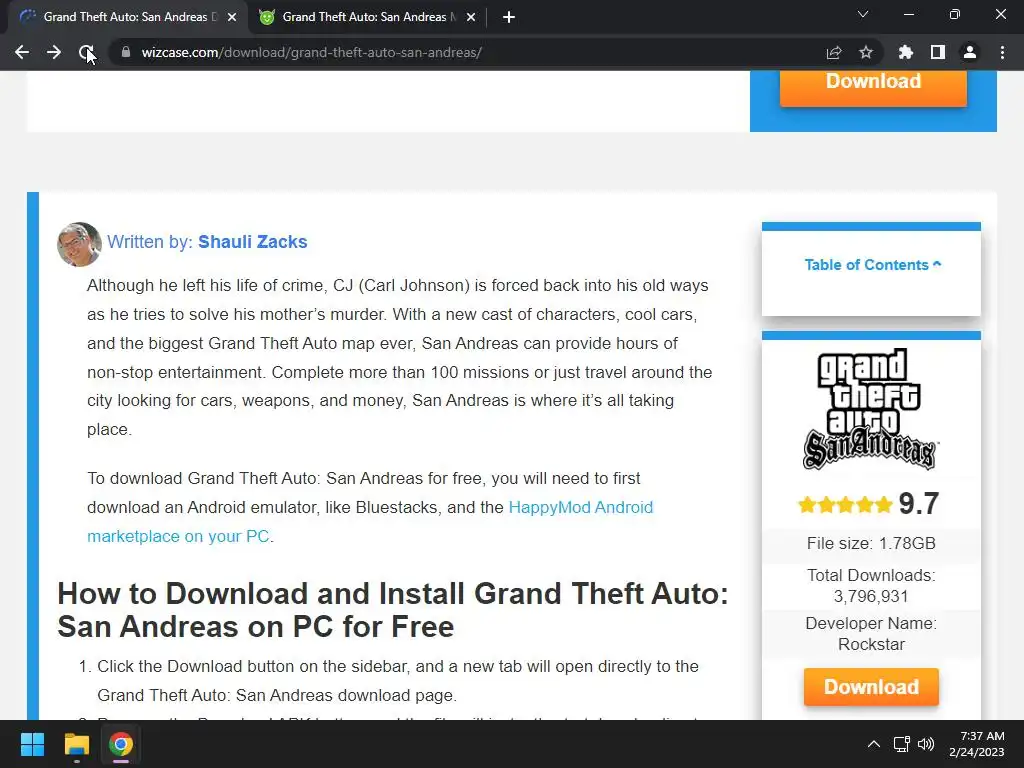
Task: Click the sidebar orange Download button
Action: tap(871, 687)
